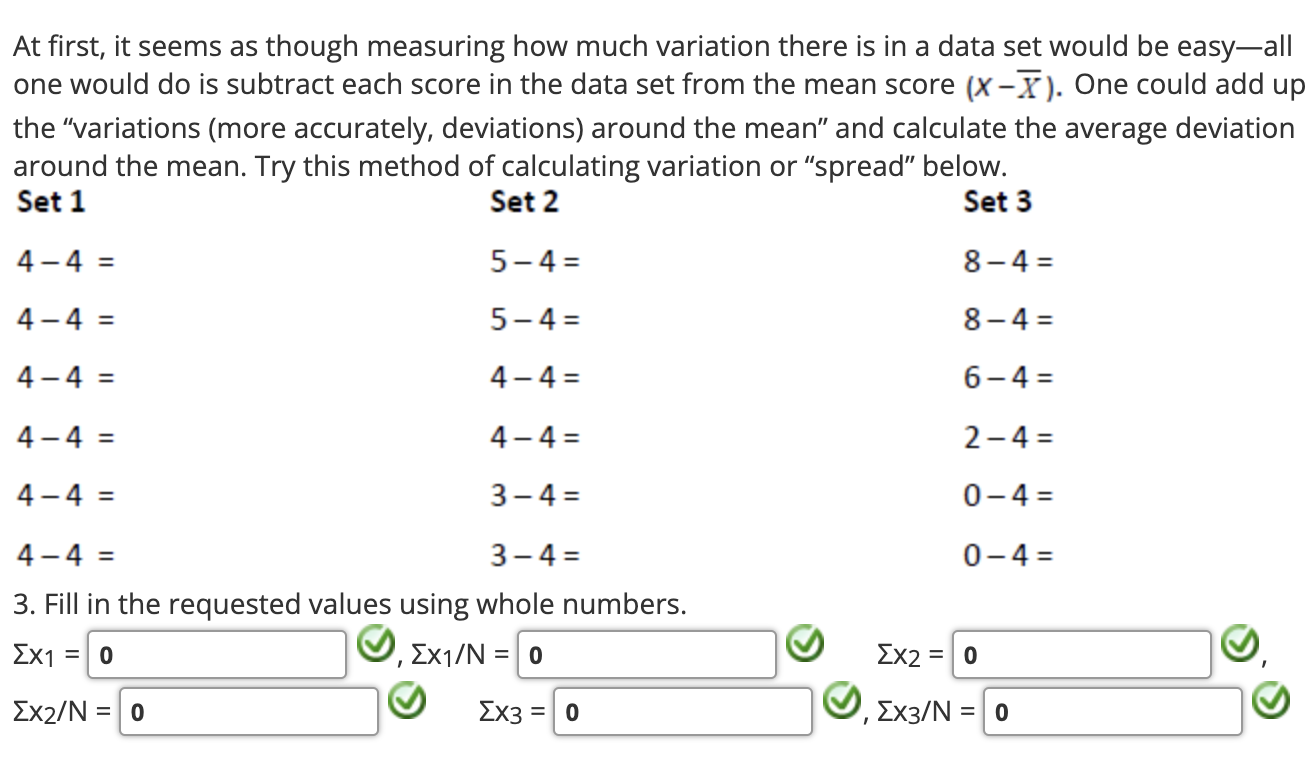Screen dimensions: 1312x760
Task: Focus the Σx3 answer input box
Action: click(x=683, y=712)
